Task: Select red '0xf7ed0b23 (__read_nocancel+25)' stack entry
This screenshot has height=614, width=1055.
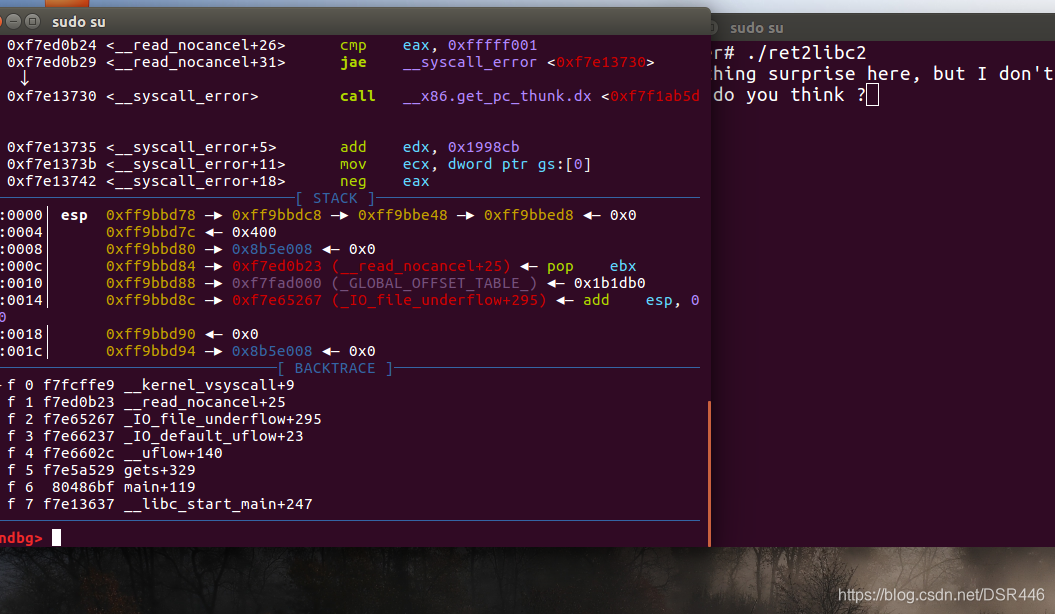Action: point(371,266)
